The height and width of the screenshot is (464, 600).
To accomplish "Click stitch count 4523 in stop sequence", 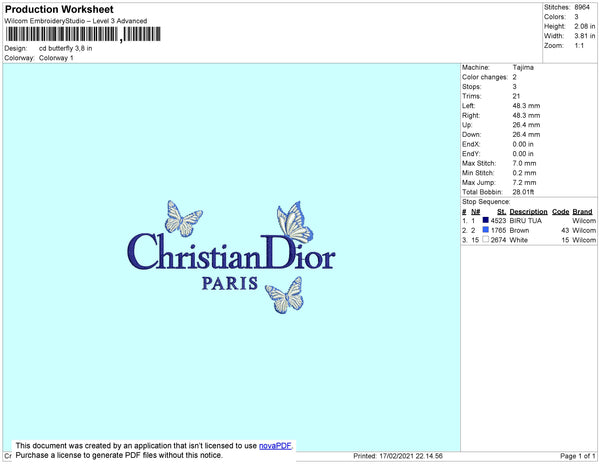I will click(498, 221).
